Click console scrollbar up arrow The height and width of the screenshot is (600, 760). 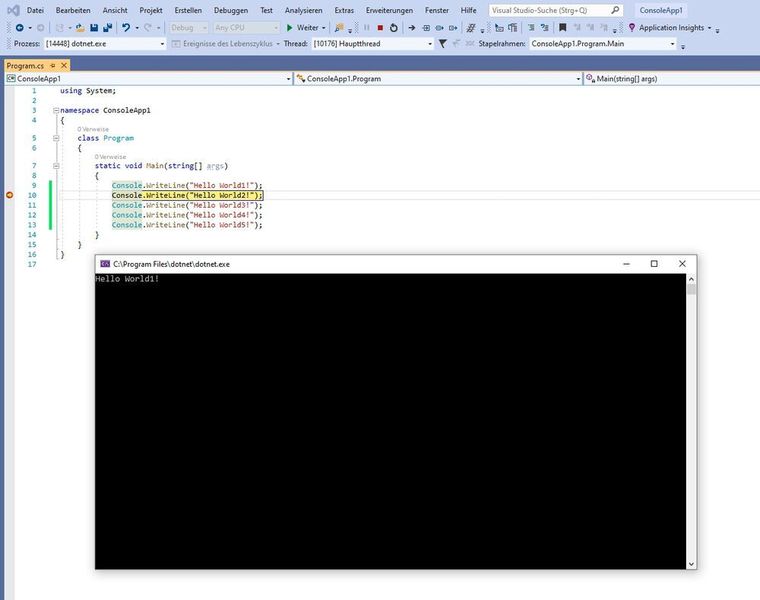[691, 279]
